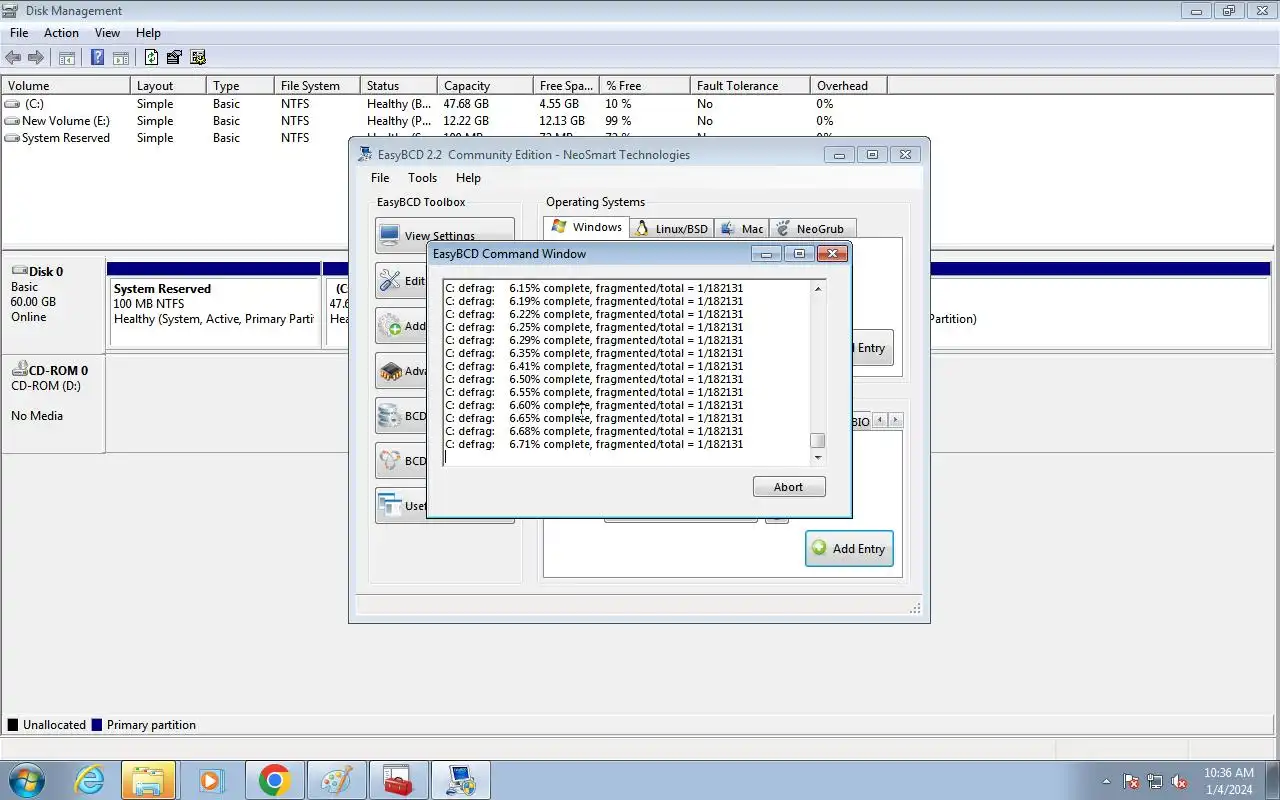
Task: Sort by the Layout column header
Action: pos(169,86)
